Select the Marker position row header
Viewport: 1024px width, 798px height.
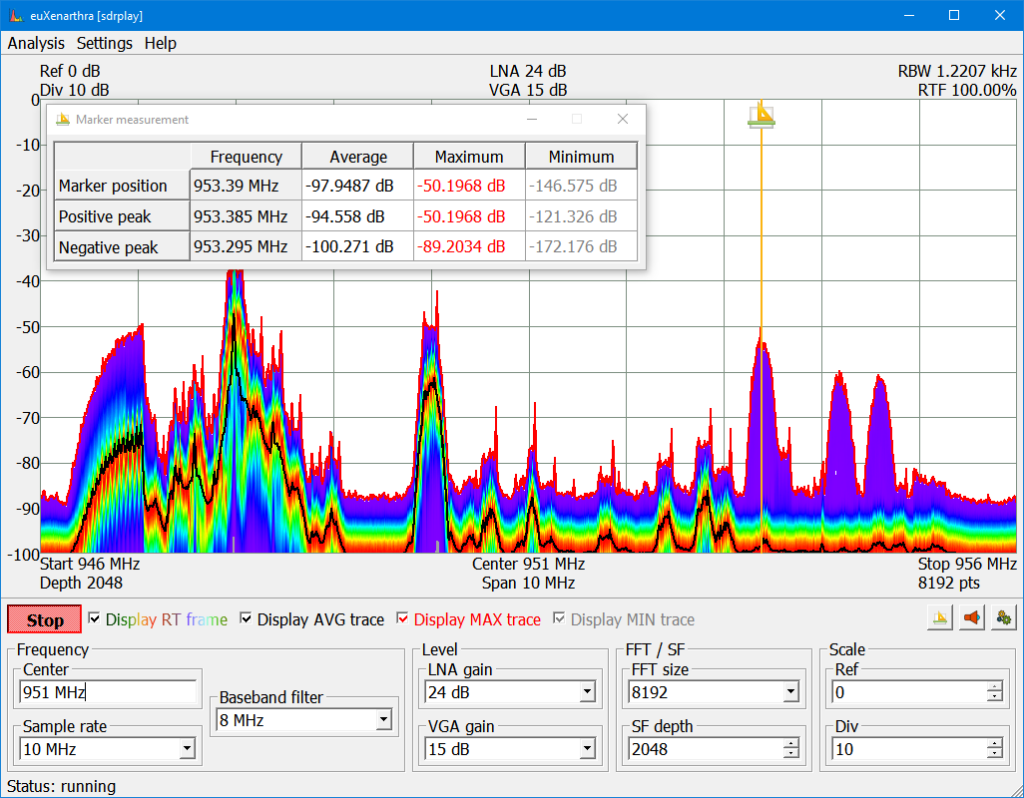tap(122, 185)
